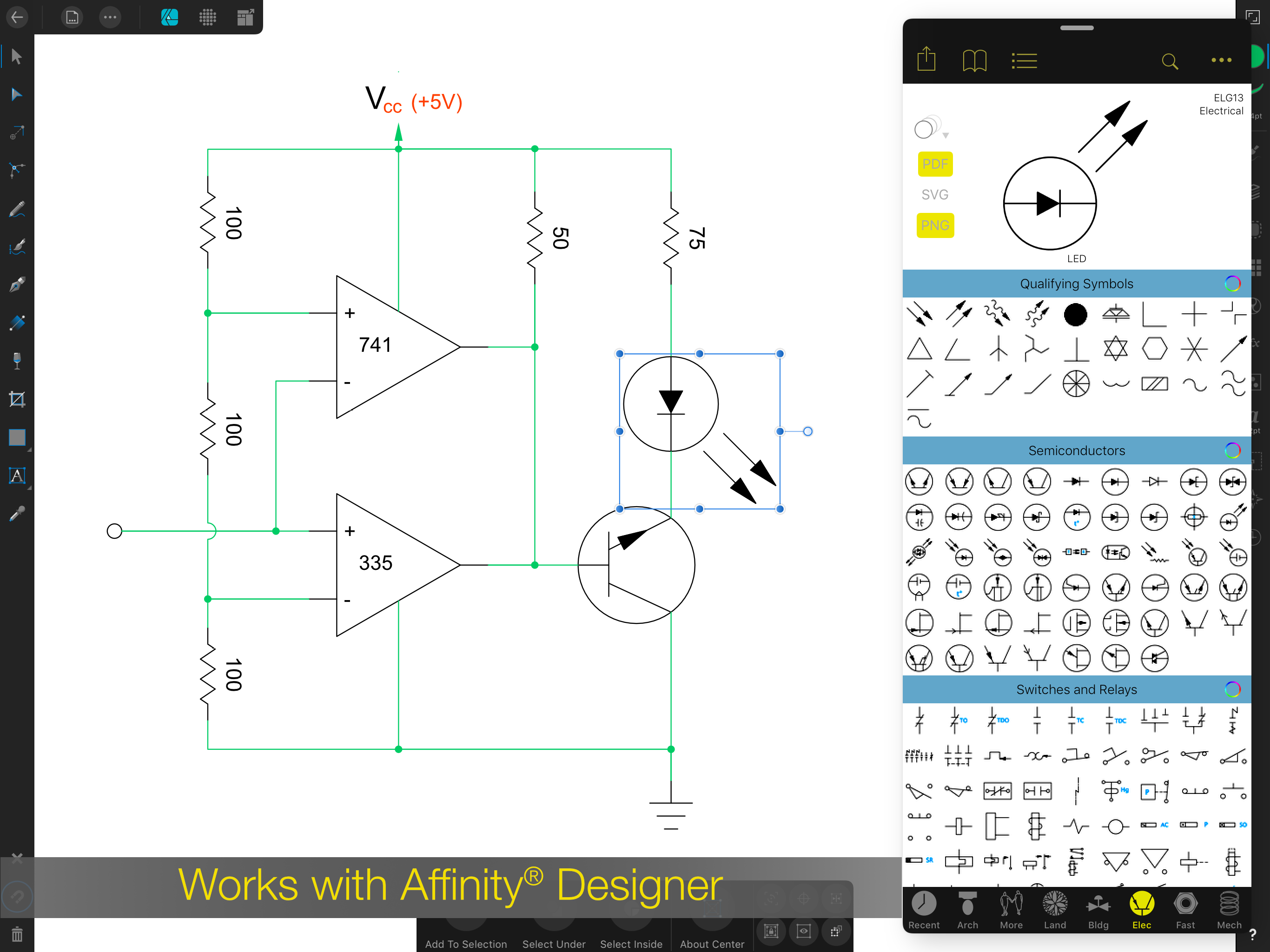1270x952 pixels.
Task: Toggle the PDF format option
Action: pyautogui.click(x=935, y=164)
